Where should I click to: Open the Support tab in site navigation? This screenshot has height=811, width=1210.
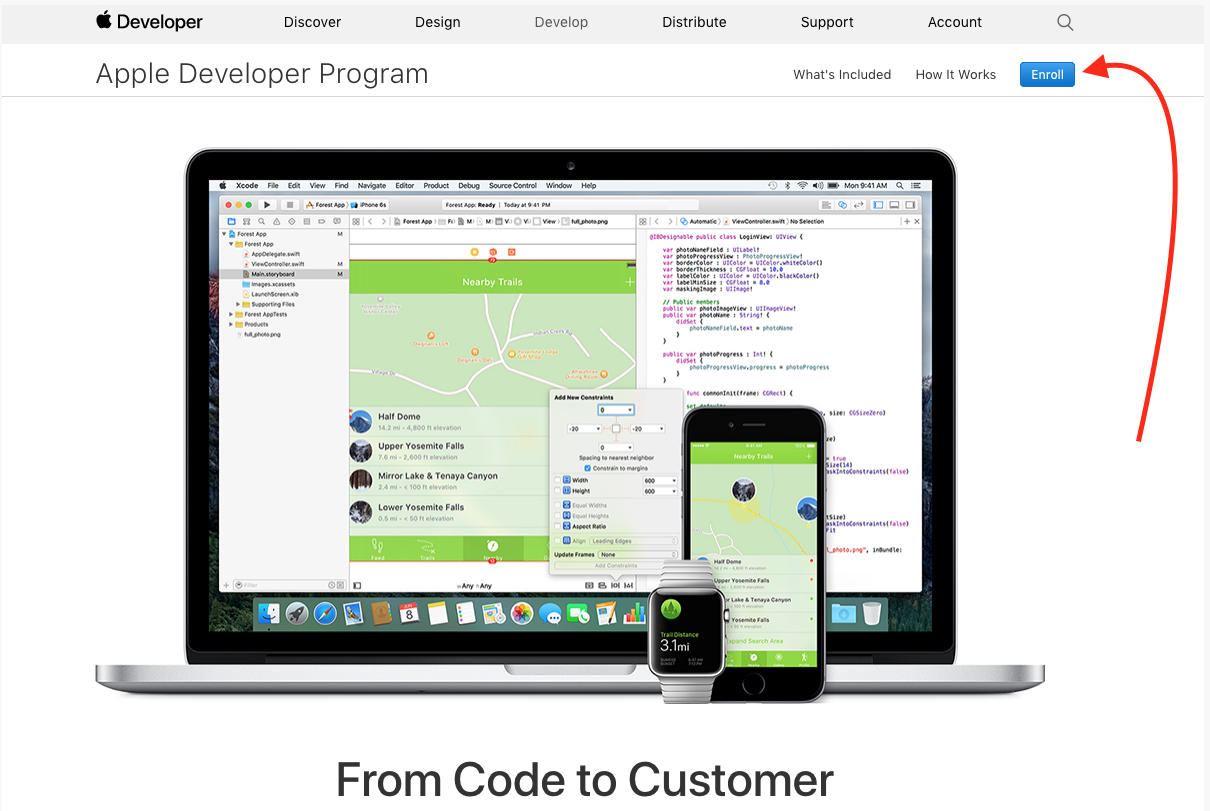[827, 22]
